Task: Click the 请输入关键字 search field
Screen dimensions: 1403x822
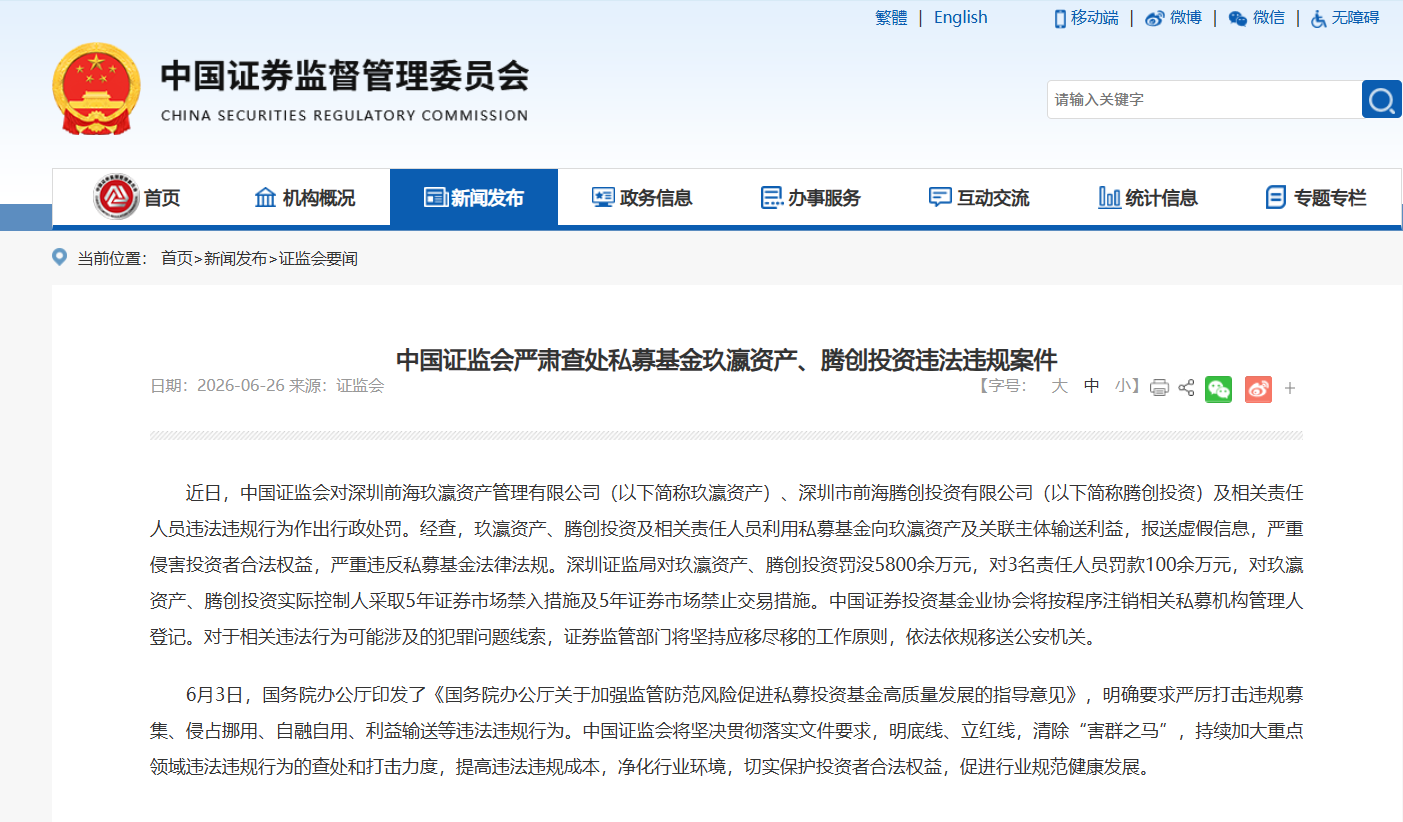Action: (1204, 99)
